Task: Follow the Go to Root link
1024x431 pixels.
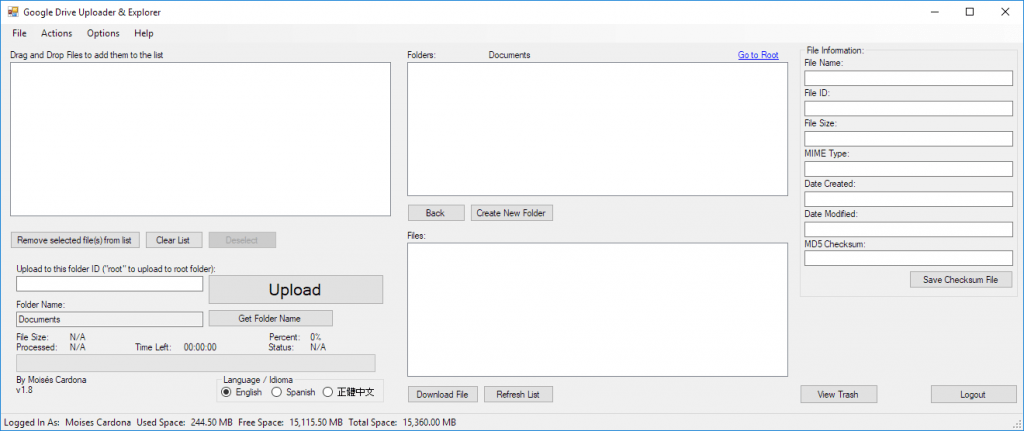Action: [758, 56]
